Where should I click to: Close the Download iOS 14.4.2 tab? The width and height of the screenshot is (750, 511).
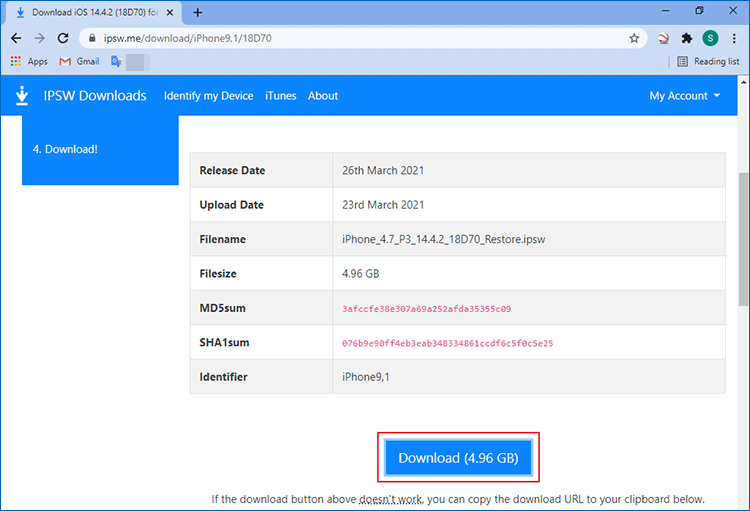click(x=170, y=12)
